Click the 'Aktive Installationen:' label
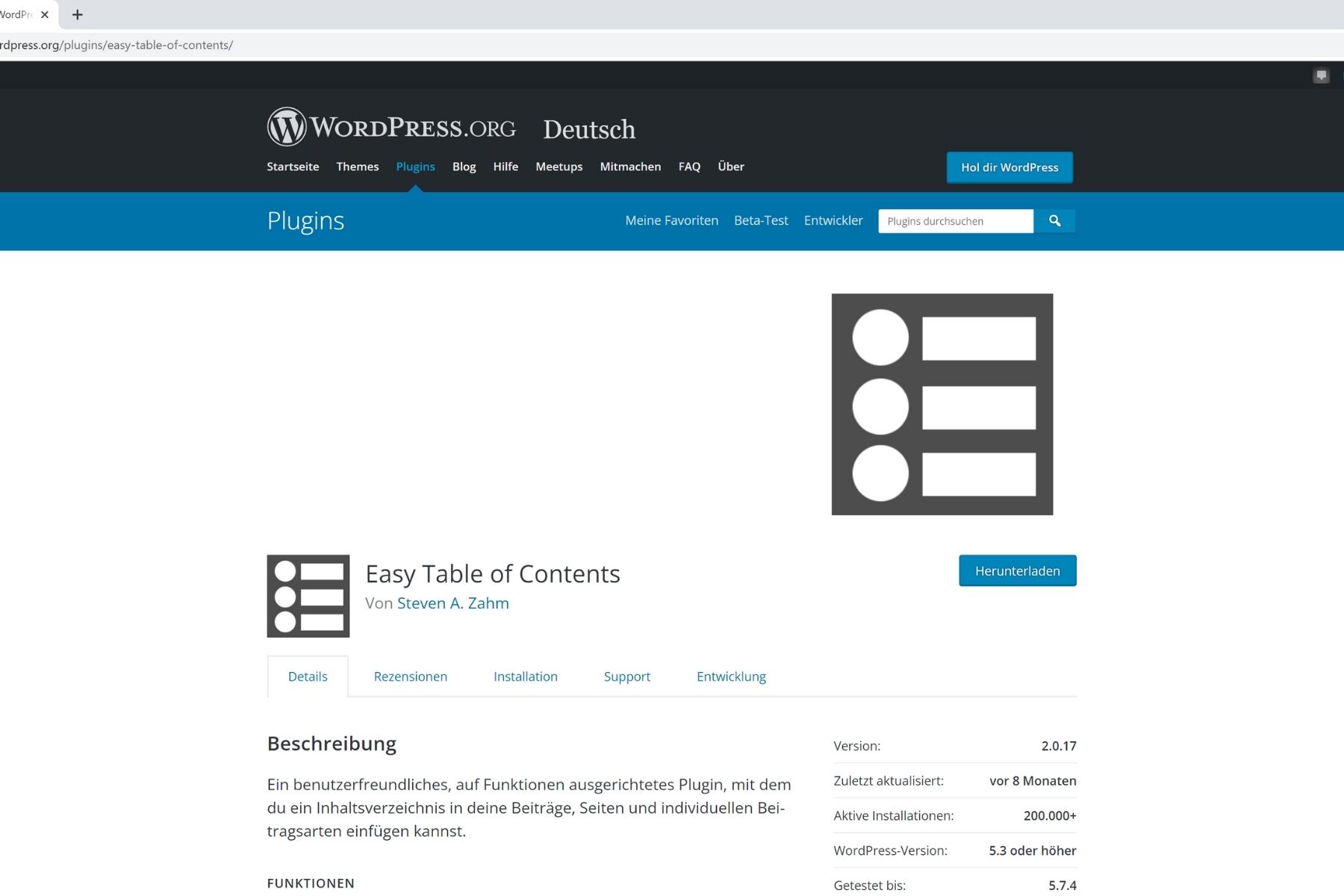 click(894, 816)
